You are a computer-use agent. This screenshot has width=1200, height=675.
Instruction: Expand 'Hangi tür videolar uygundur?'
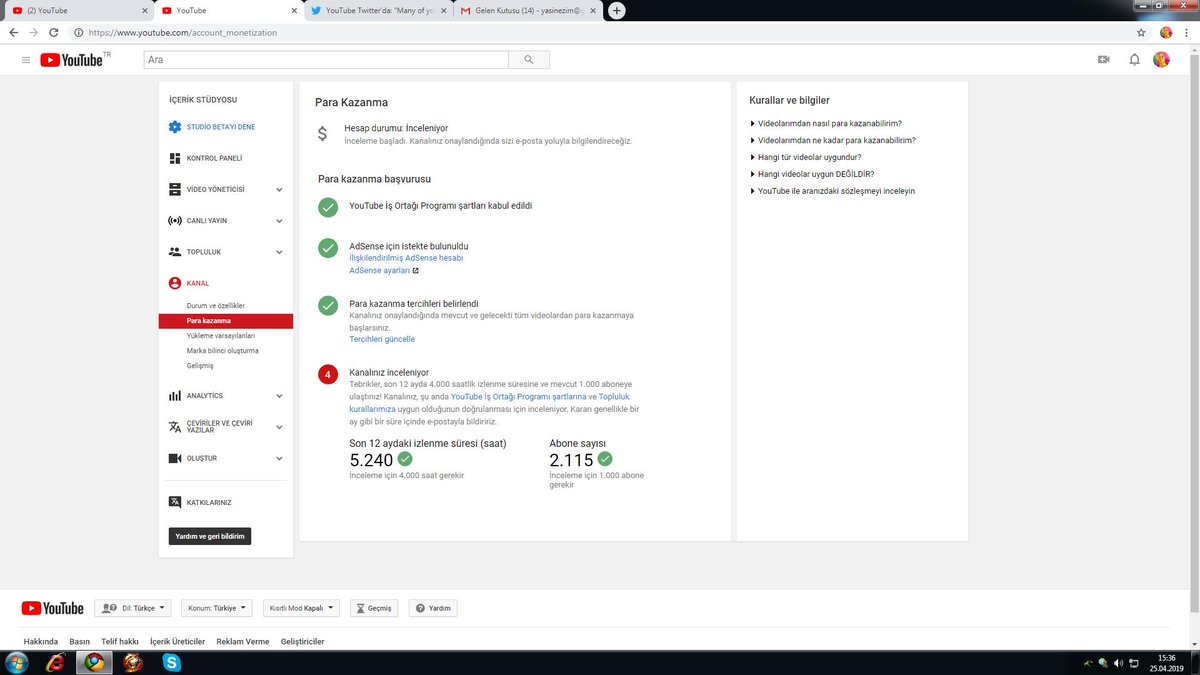[x=806, y=157]
